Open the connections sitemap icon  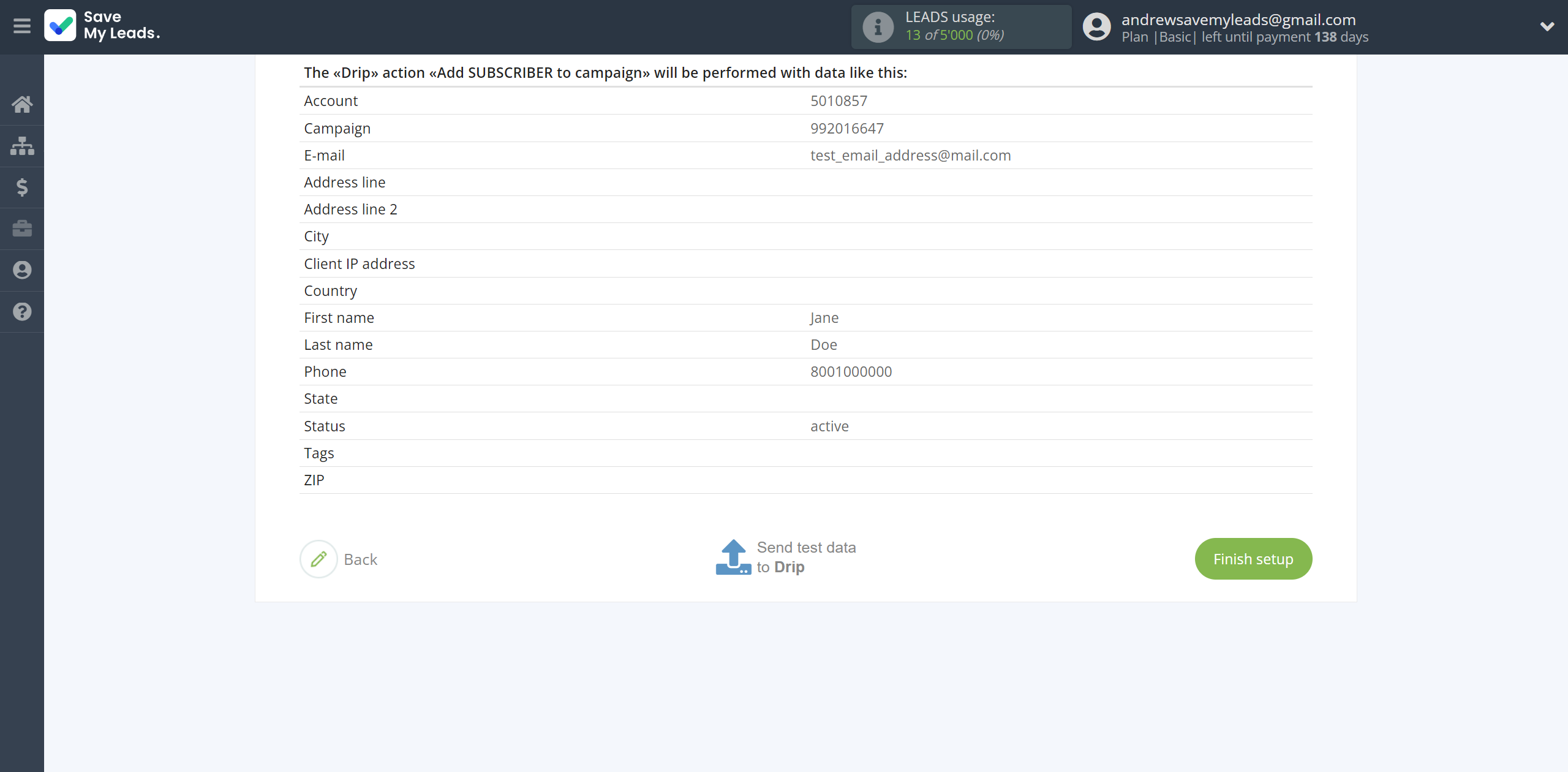(x=22, y=146)
